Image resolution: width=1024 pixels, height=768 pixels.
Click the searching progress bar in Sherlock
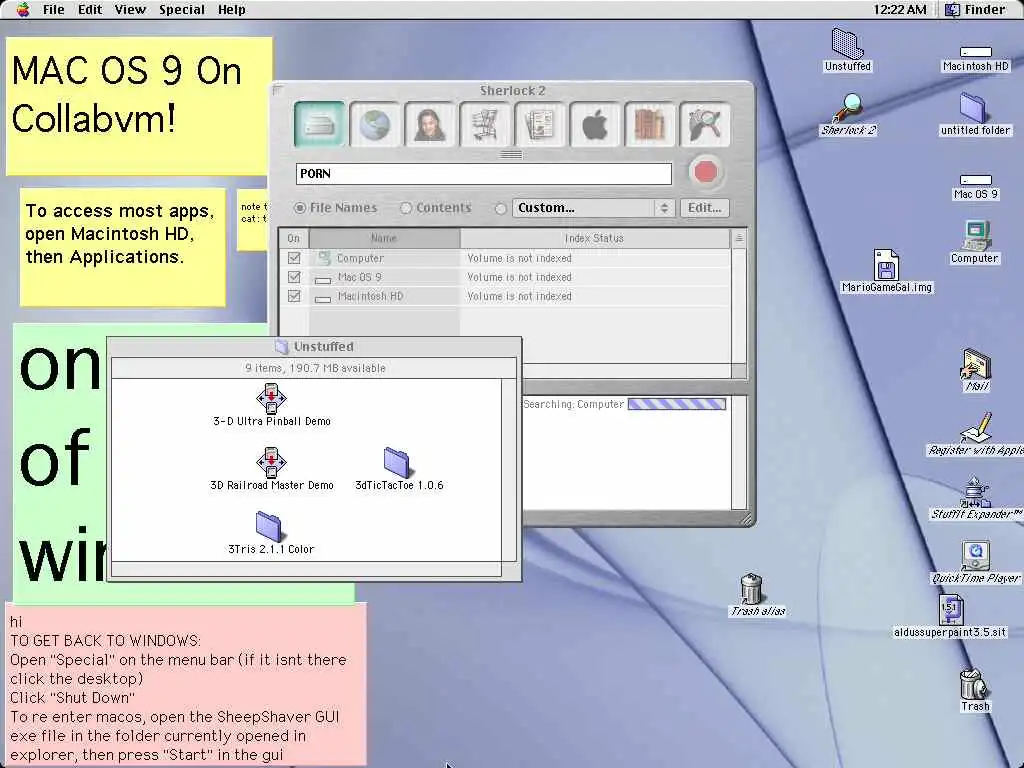pyautogui.click(x=677, y=404)
